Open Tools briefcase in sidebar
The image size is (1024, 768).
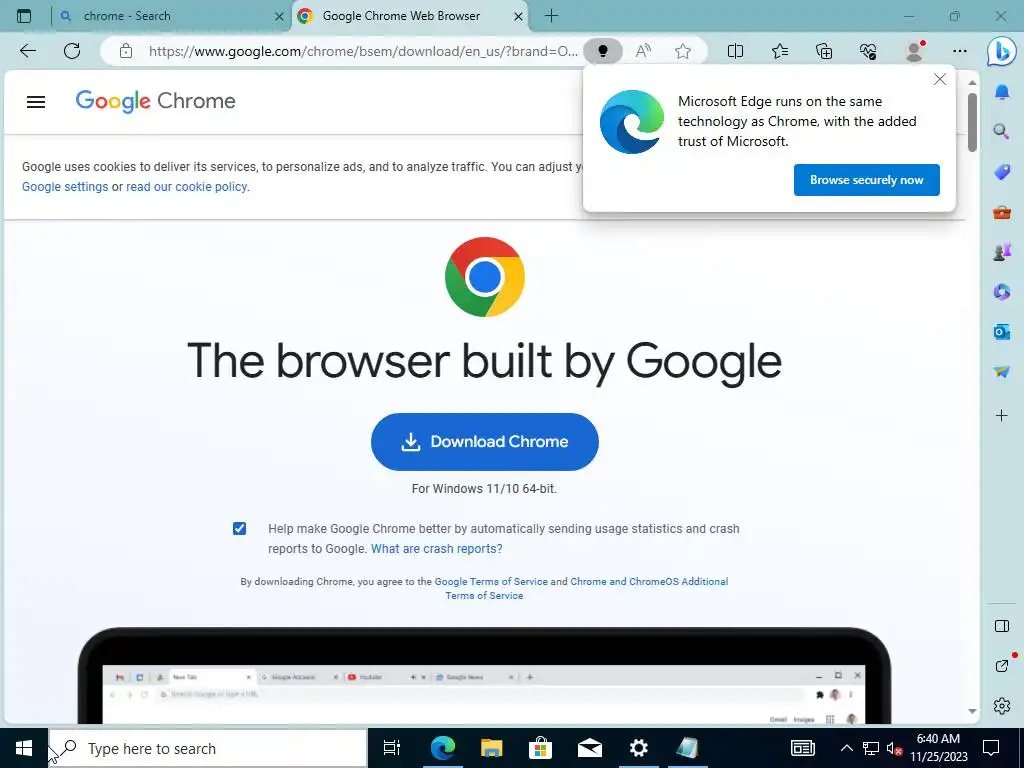point(1002,212)
